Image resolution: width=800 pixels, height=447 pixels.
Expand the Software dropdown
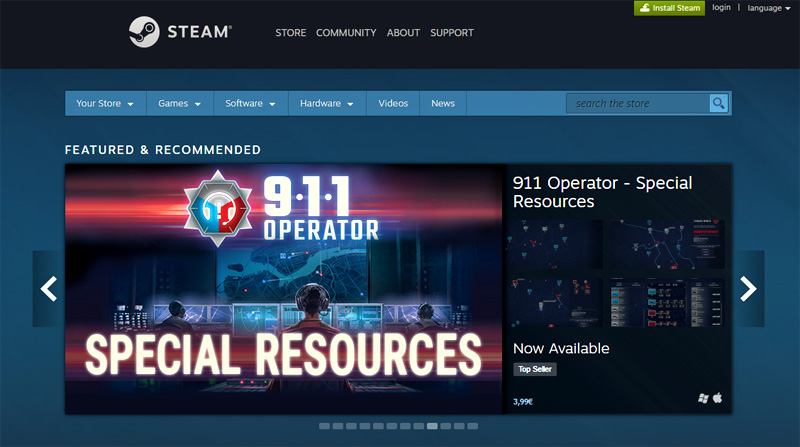point(251,104)
